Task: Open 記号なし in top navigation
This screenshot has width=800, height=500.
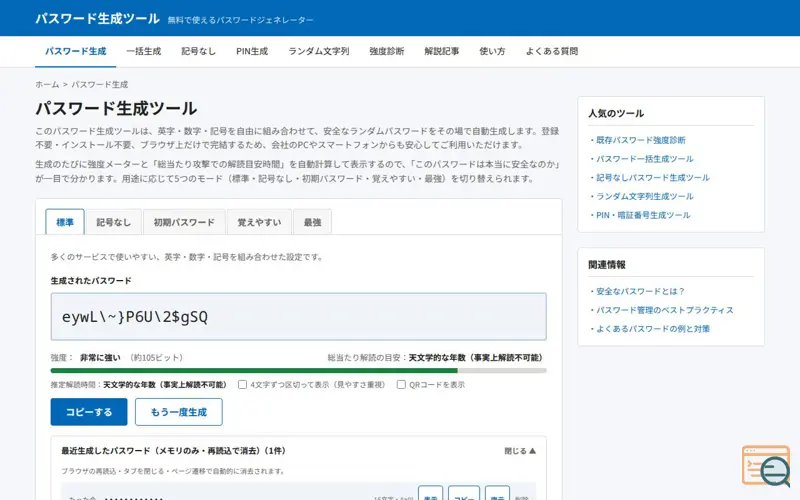Action: pyautogui.click(x=198, y=51)
